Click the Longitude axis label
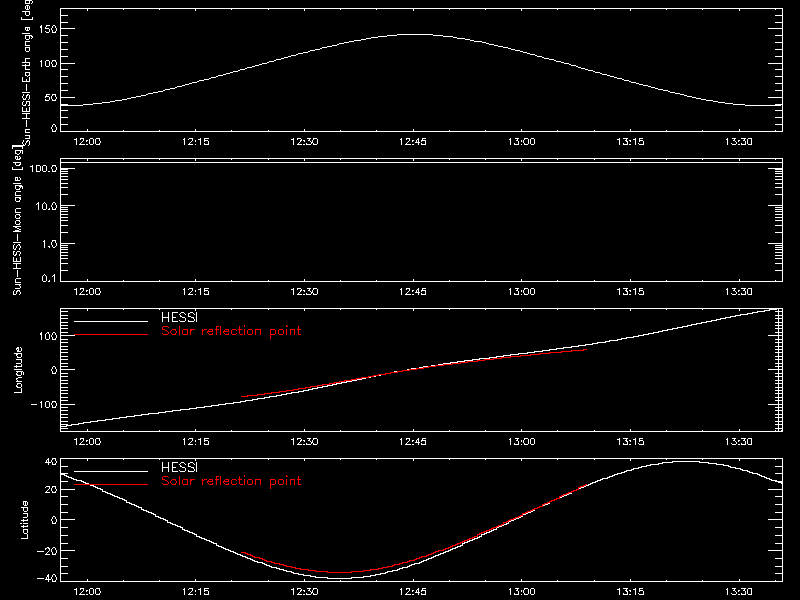 18,370
